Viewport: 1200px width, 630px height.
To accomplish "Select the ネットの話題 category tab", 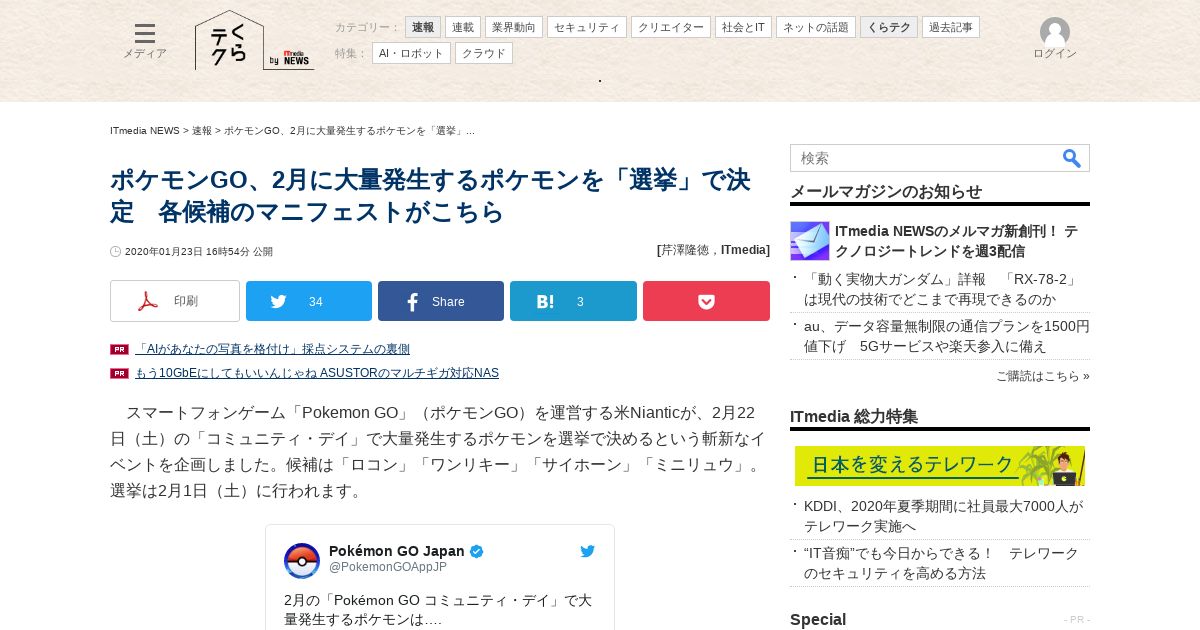I will tap(816, 27).
